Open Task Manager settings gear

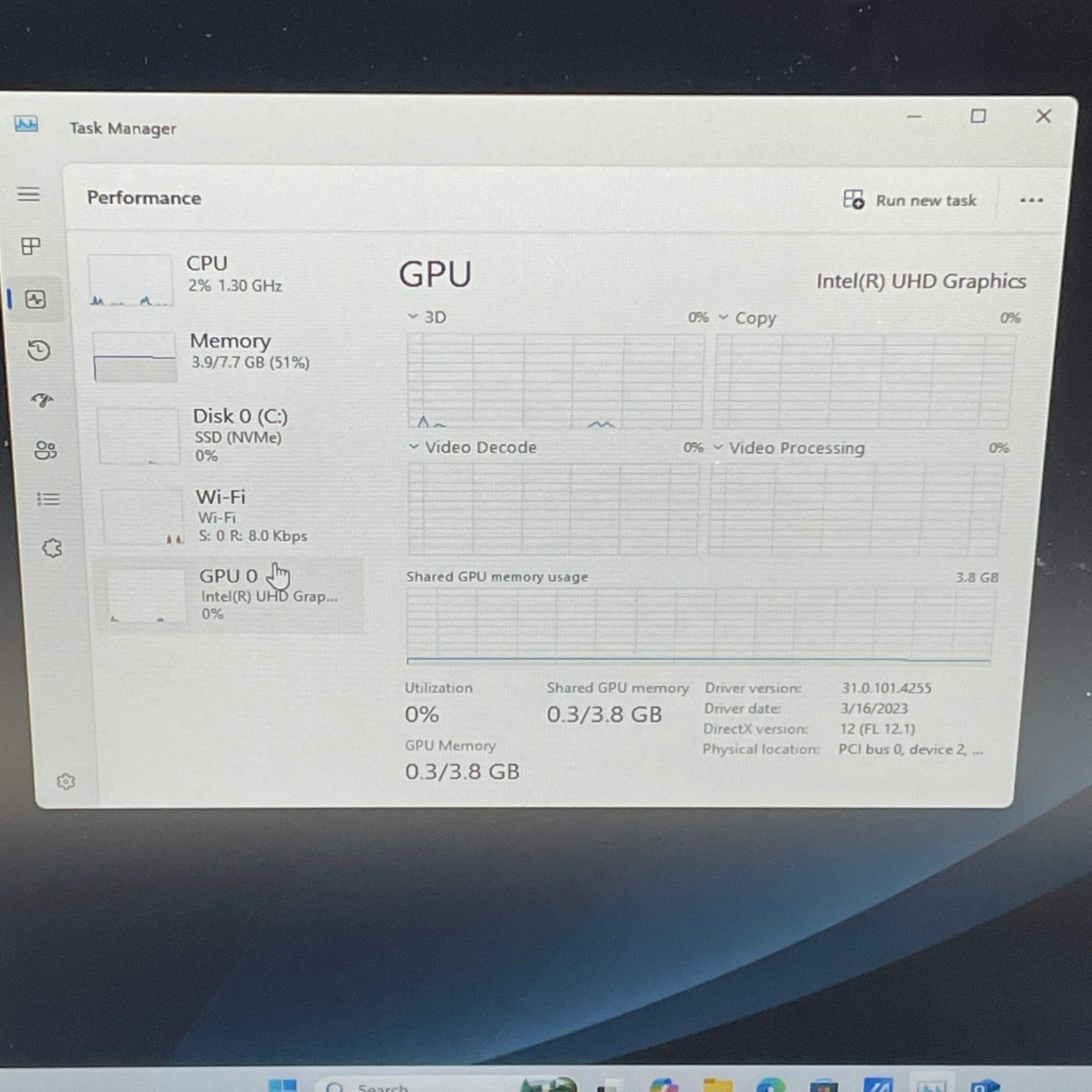pos(66,781)
